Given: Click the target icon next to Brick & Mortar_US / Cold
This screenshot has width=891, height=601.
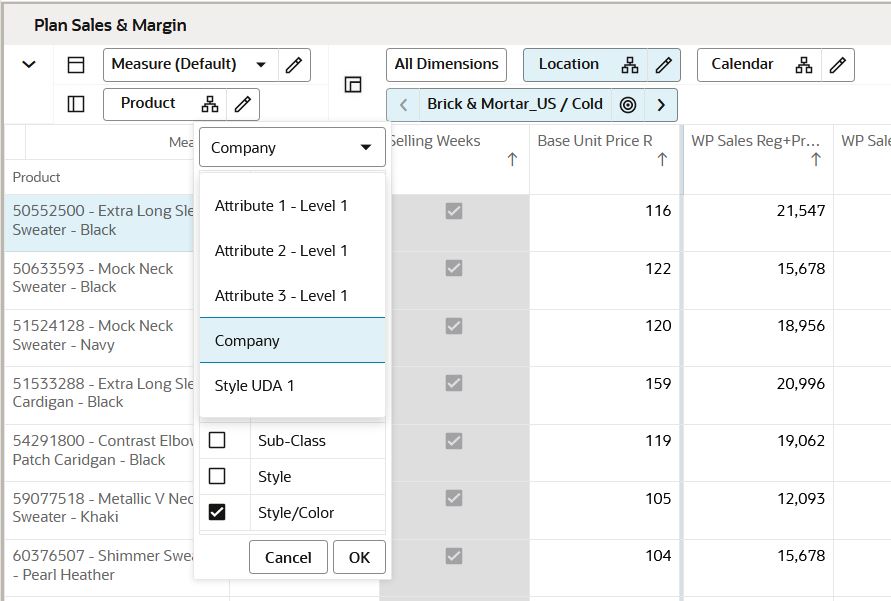Looking at the screenshot, I should click(x=628, y=105).
